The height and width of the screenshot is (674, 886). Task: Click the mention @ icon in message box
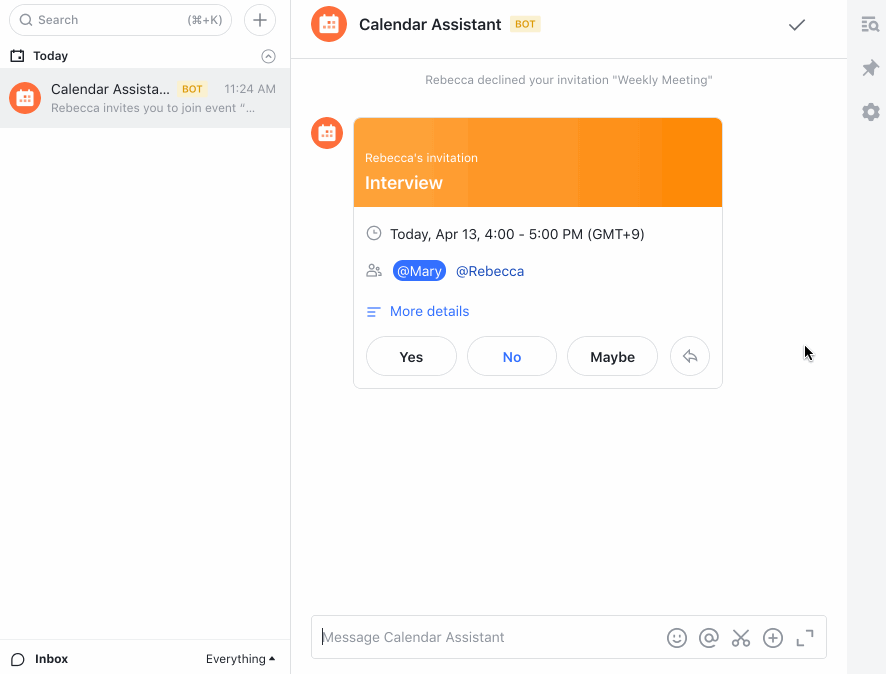tap(709, 638)
